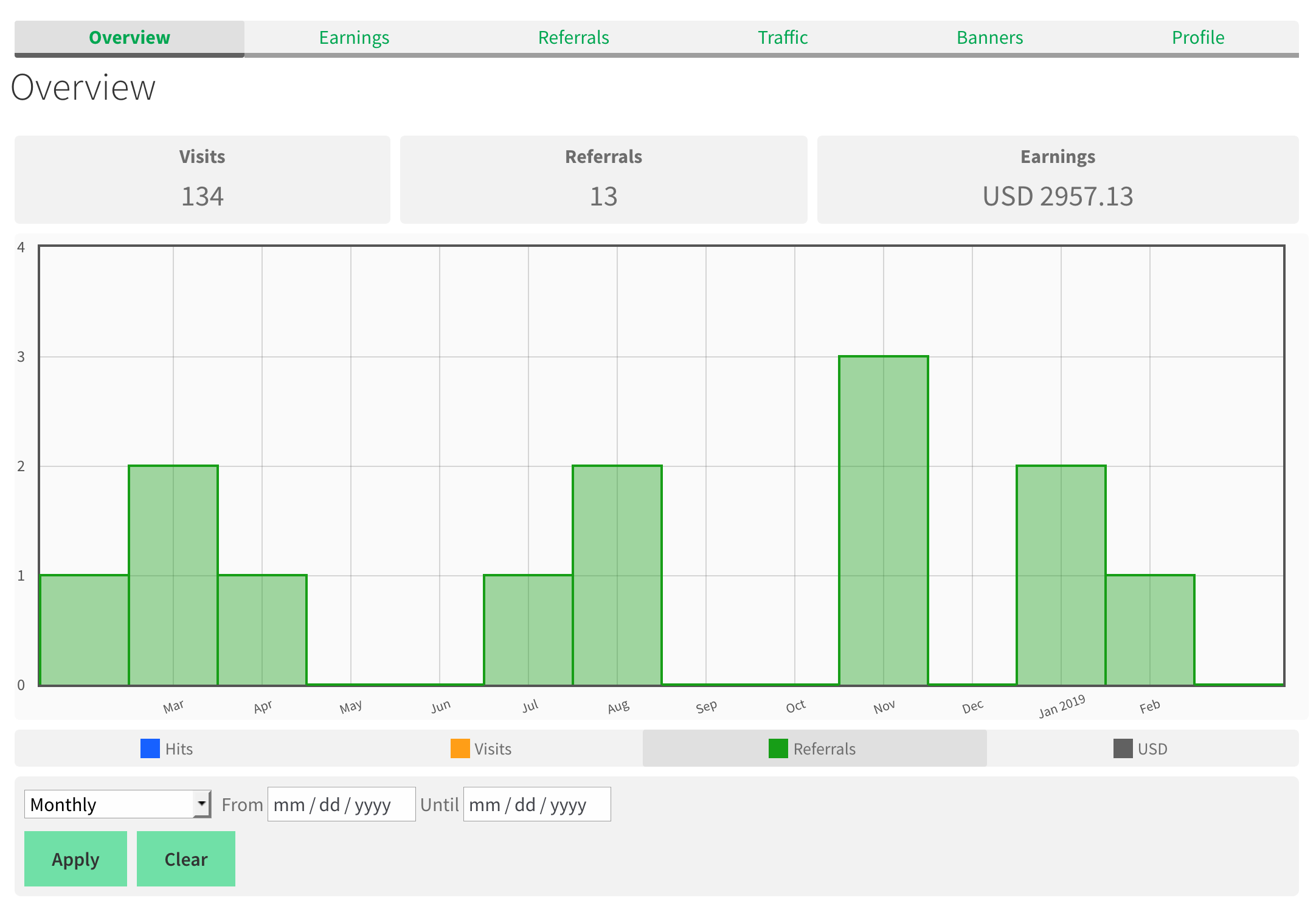Open the Referrals tab
This screenshot has height=912, width=1316.
pyautogui.click(x=573, y=37)
